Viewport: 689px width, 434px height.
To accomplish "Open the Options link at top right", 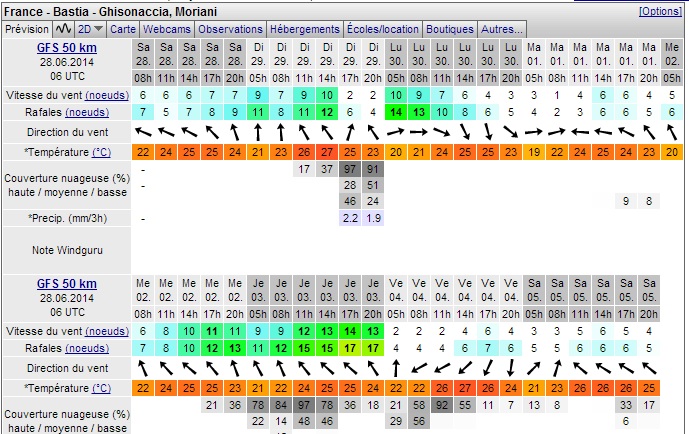I will (661, 11).
